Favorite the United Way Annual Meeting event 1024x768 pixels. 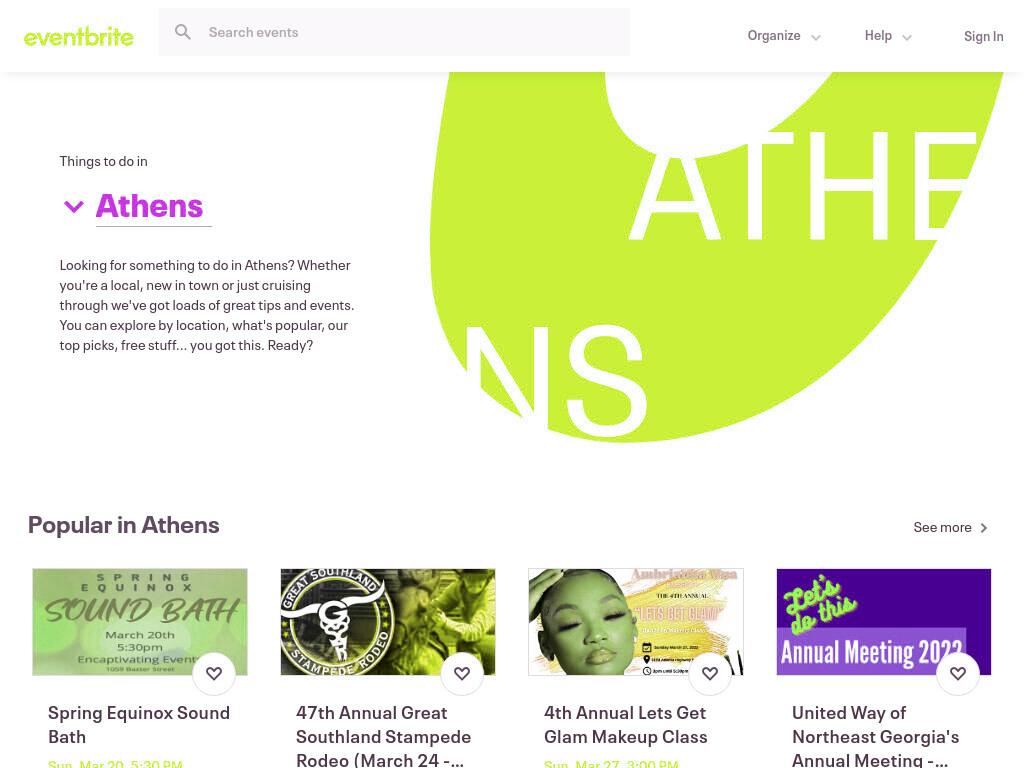(958, 673)
